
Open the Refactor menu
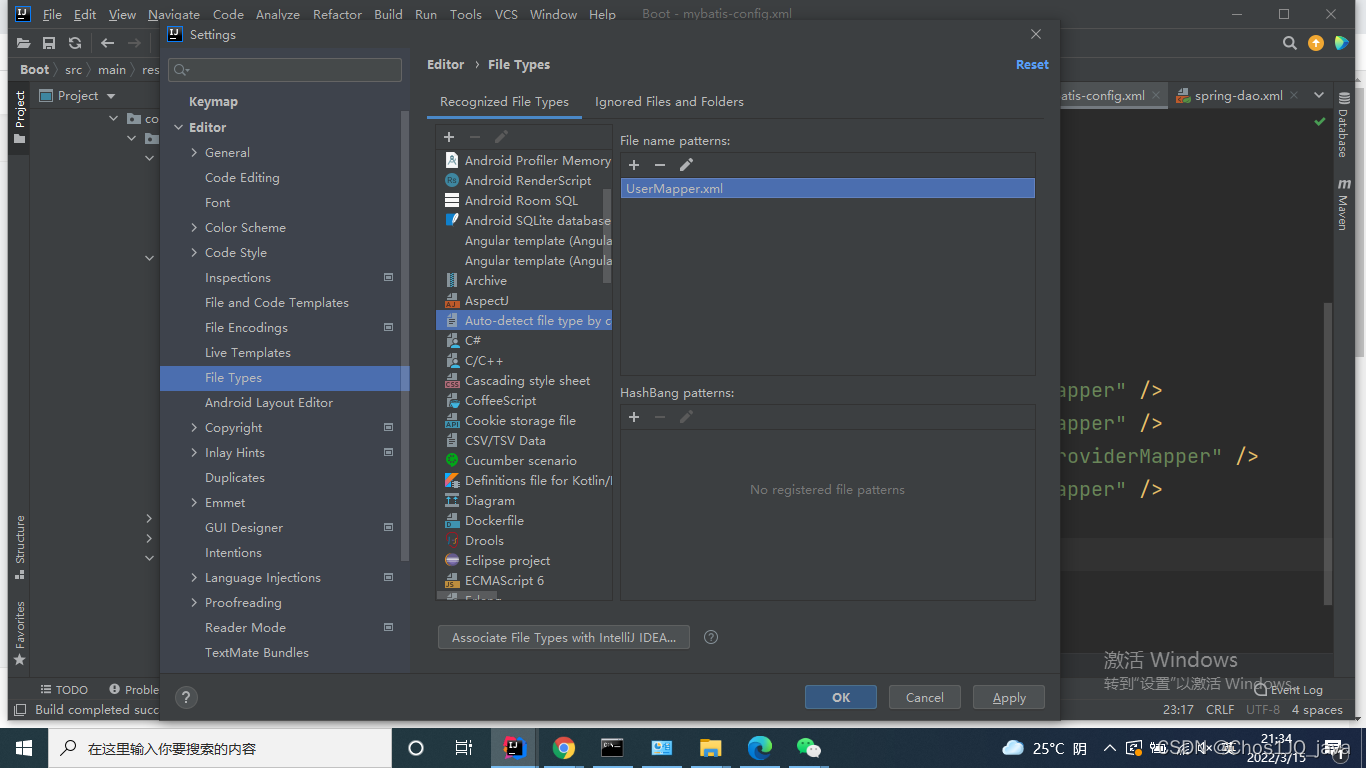337,14
